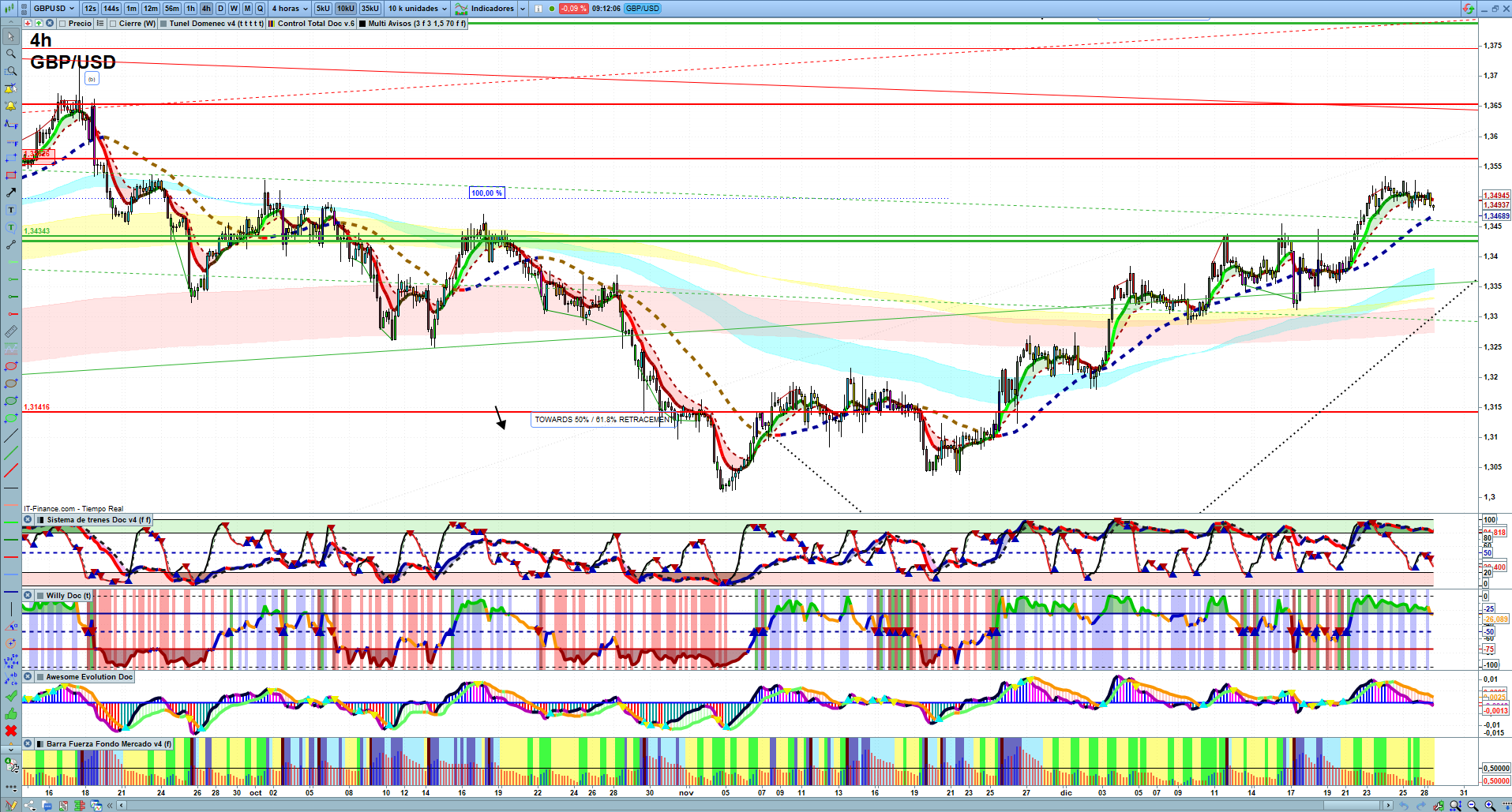1512x812 pixels.
Task: Select the red rectangle drawing tool
Action: pyautogui.click(x=11, y=175)
